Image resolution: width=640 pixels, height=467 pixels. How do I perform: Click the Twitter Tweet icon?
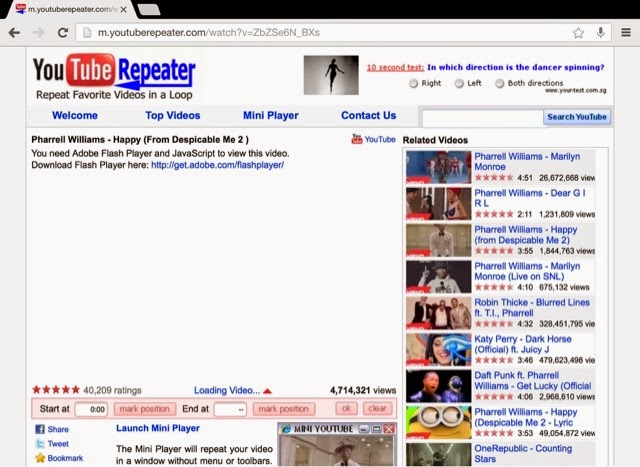40,444
